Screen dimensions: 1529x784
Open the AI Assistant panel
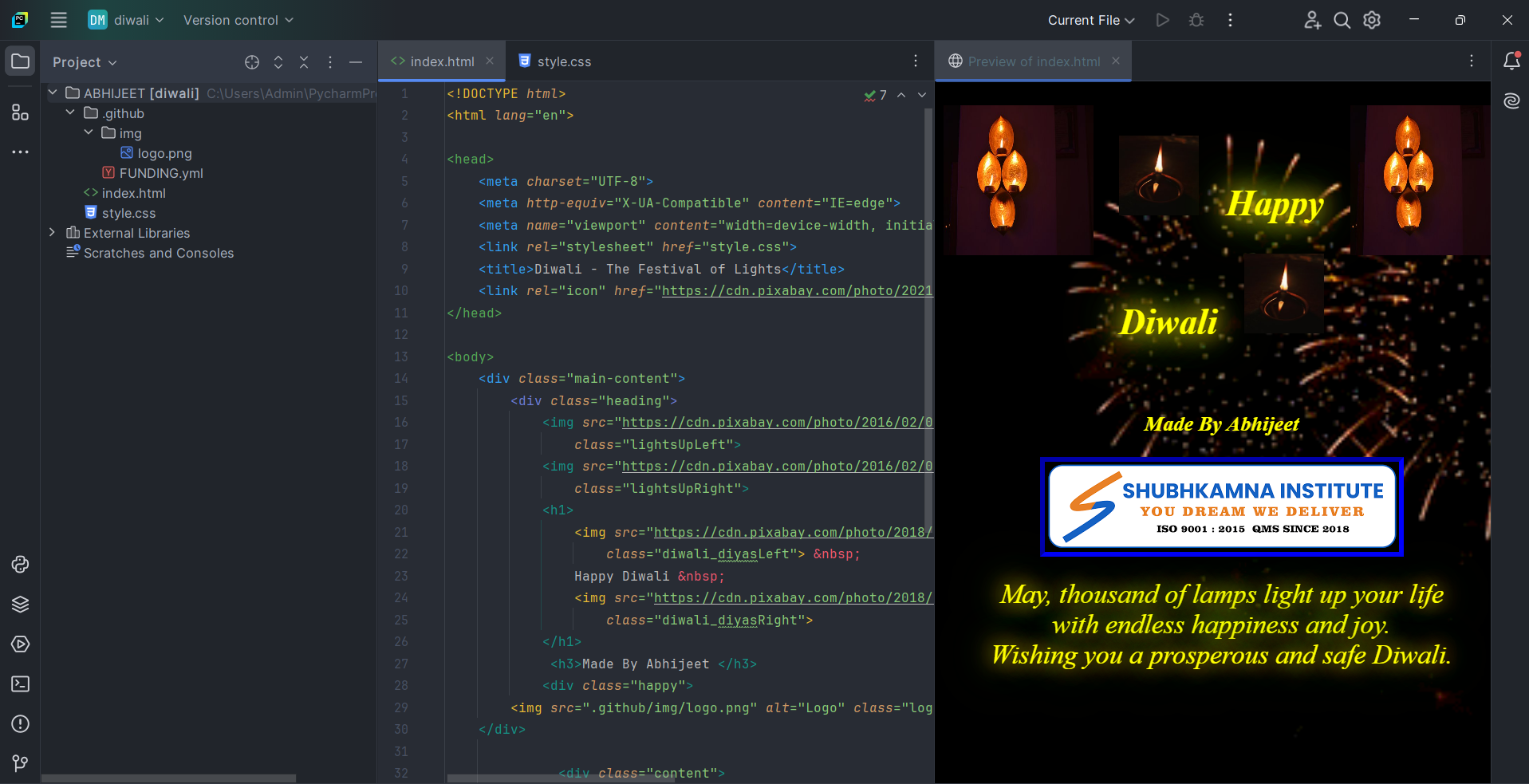pos(1511,100)
